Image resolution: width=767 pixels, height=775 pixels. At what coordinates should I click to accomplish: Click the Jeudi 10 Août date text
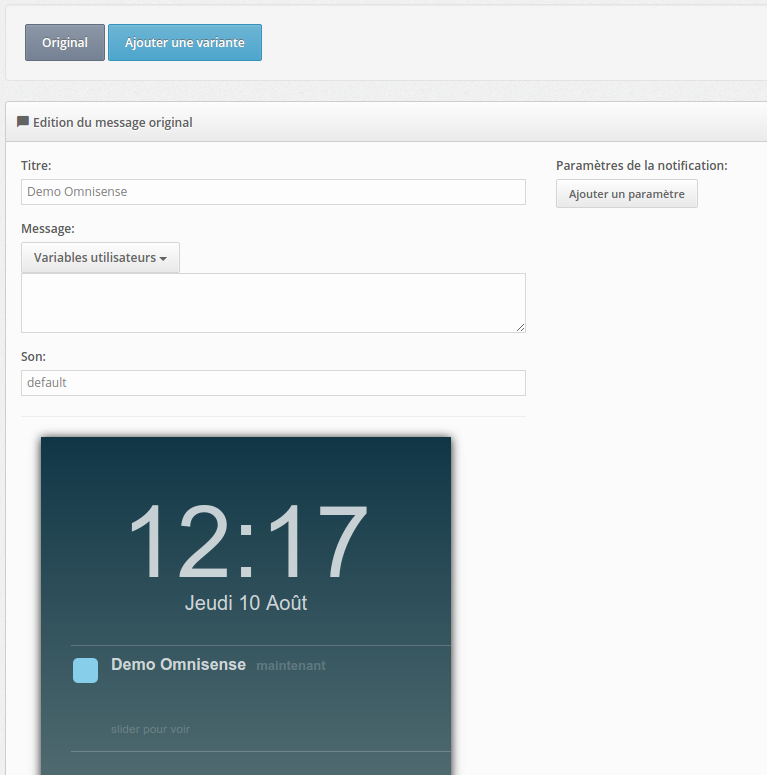pos(246,603)
